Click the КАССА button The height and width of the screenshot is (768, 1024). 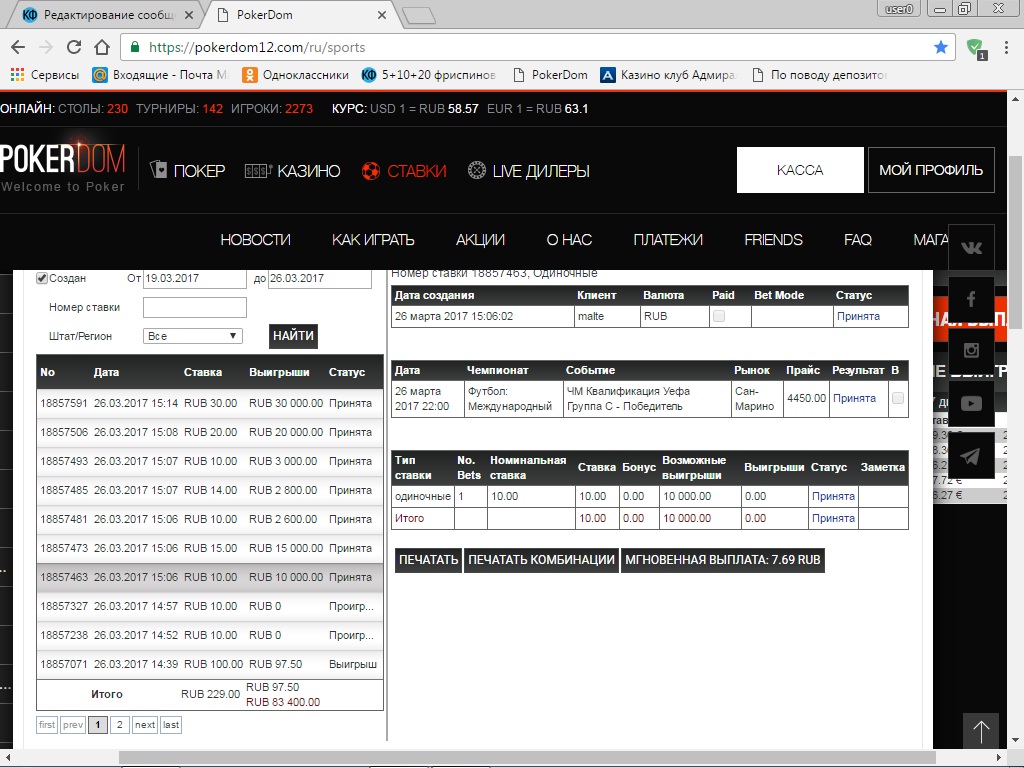point(800,170)
